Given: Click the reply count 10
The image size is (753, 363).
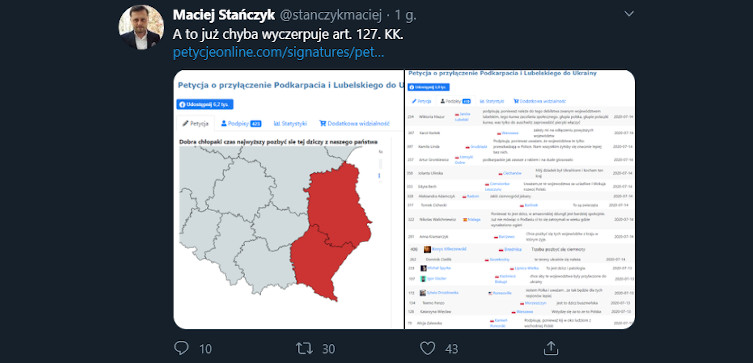Looking at the screenshot, I should click(205, 349).
